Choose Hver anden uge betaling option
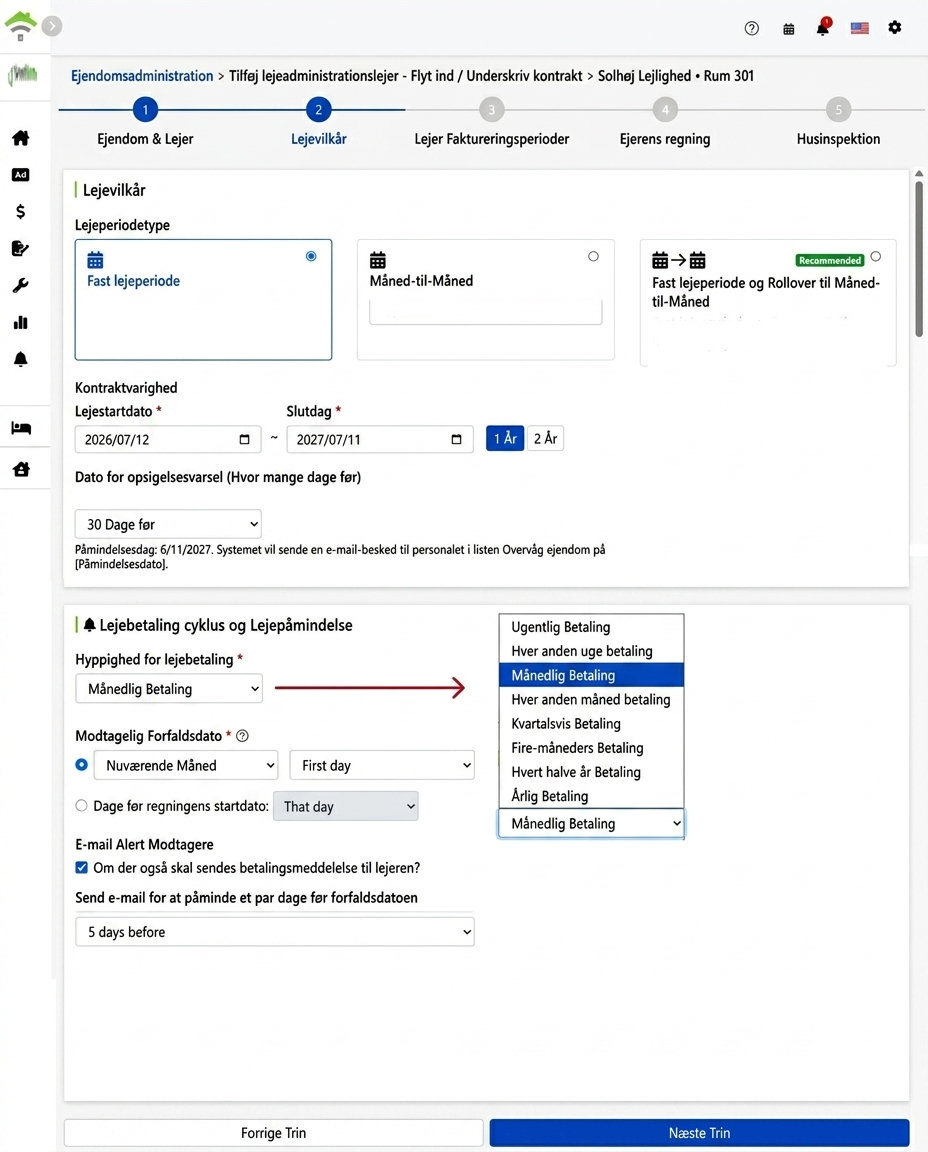Image resolution: width=928 pixels, height=1152 pixels. pos(591,651)
